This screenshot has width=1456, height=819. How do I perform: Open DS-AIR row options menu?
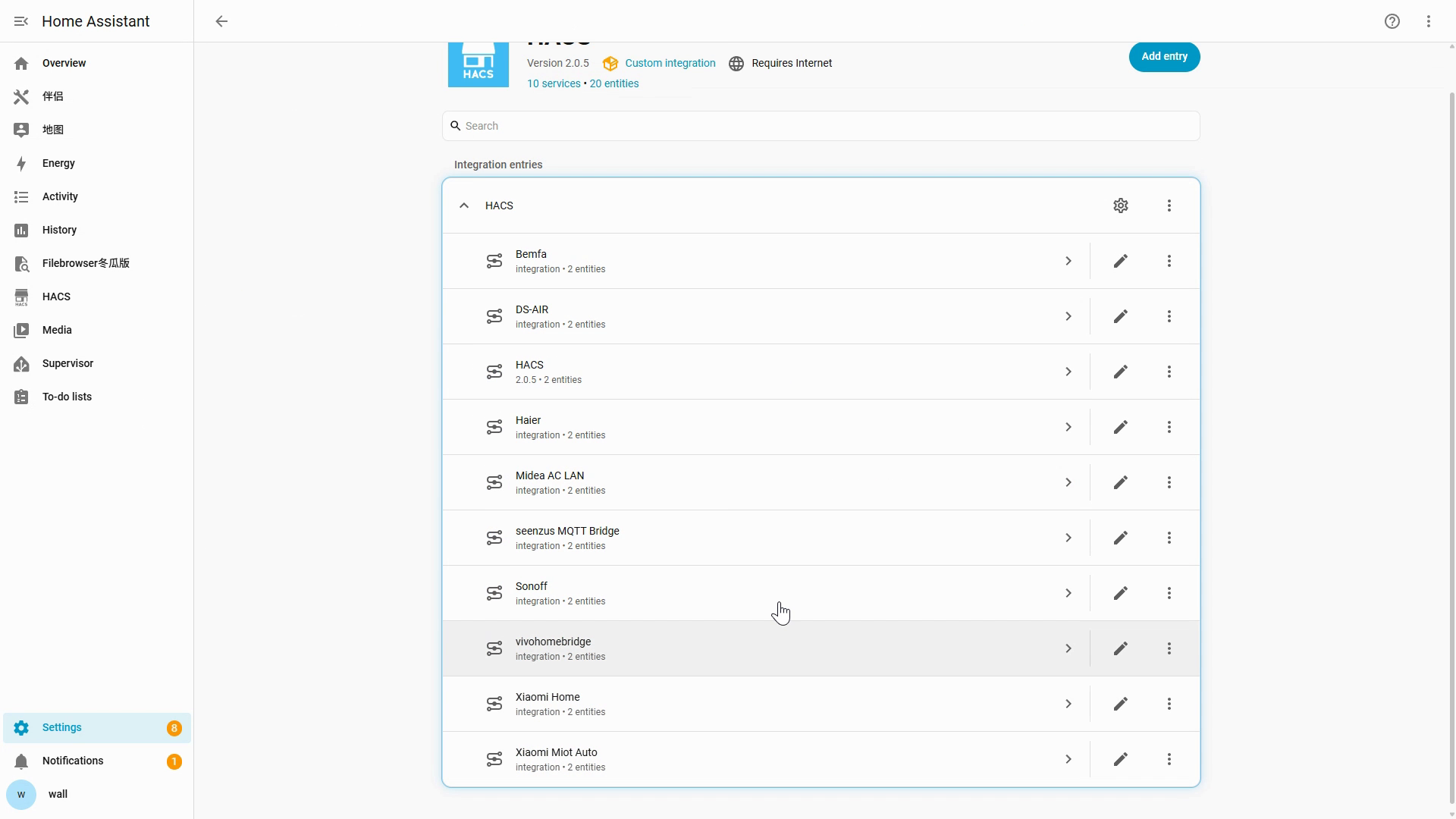(x=1169, y=316)
